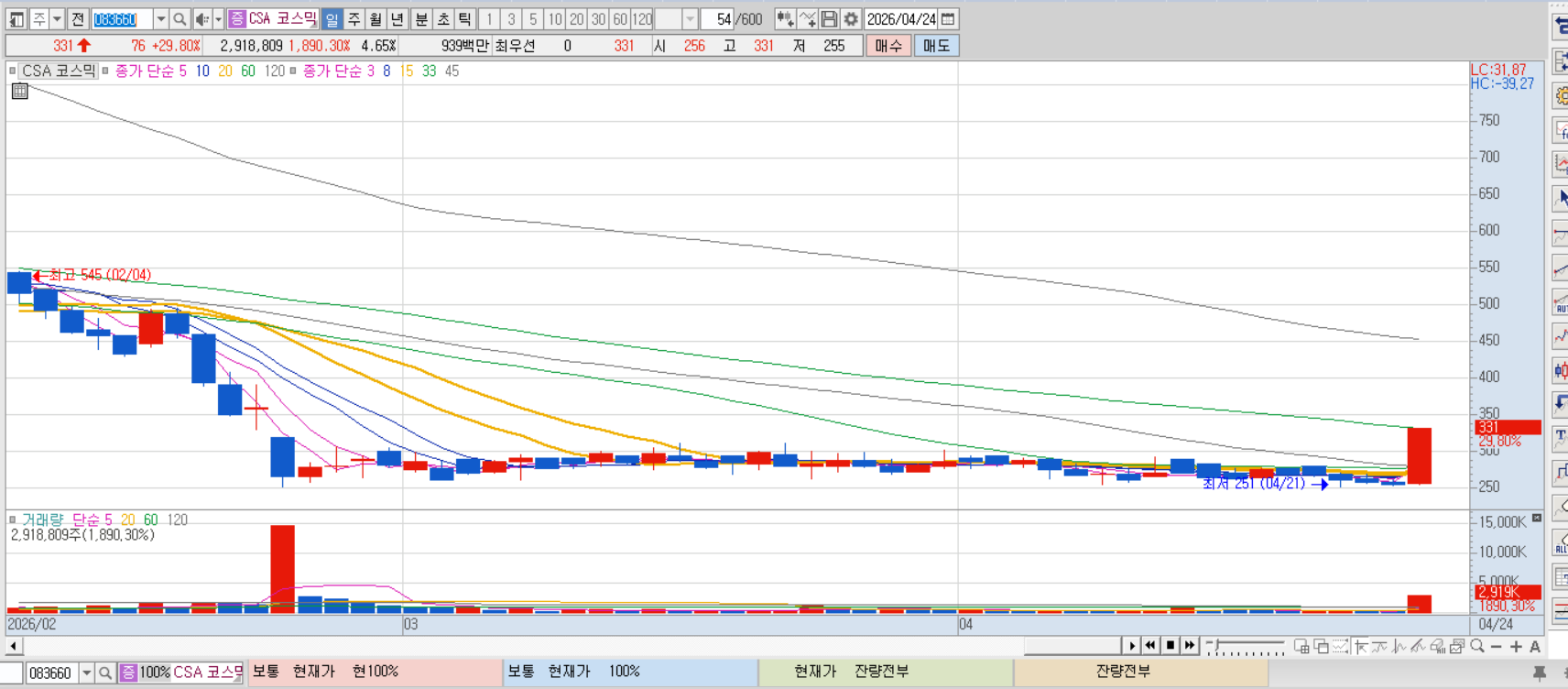Select the 10 interval preset
1568x689 pixels.
pos(555,19)
